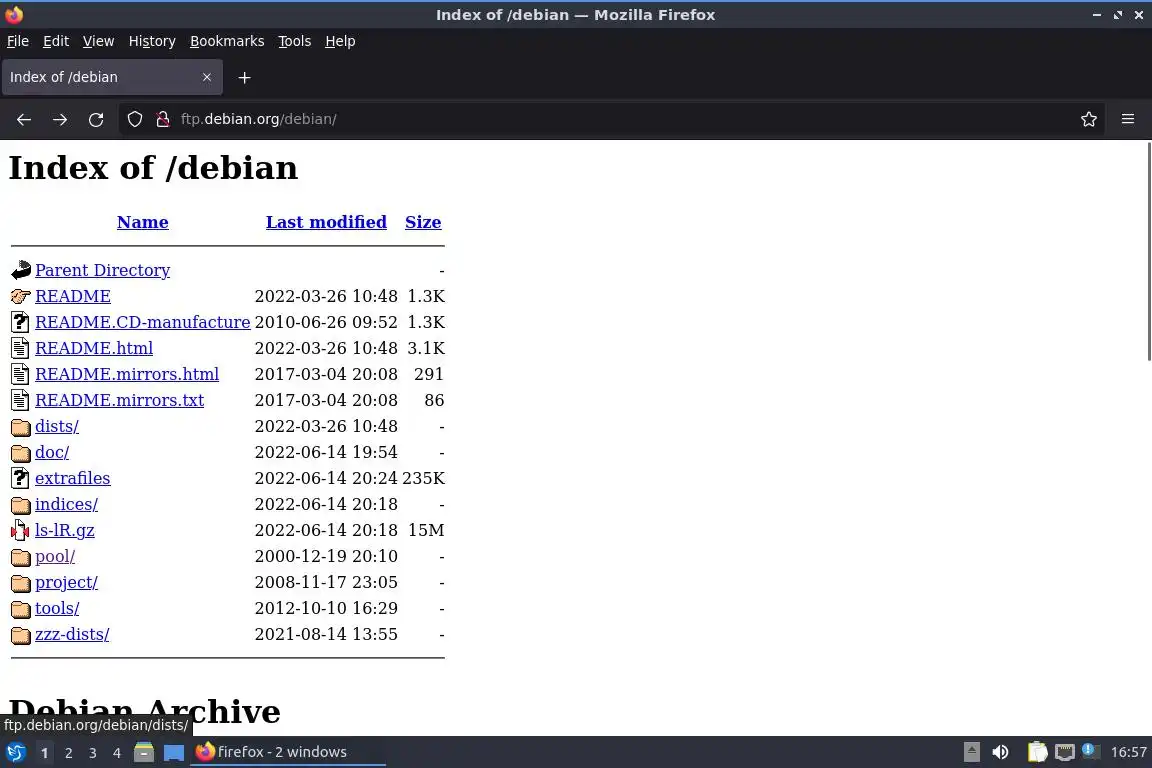The image size is (1152, 768).
Task: Click the page vertical scrollbar
Action: (1148, 251)
